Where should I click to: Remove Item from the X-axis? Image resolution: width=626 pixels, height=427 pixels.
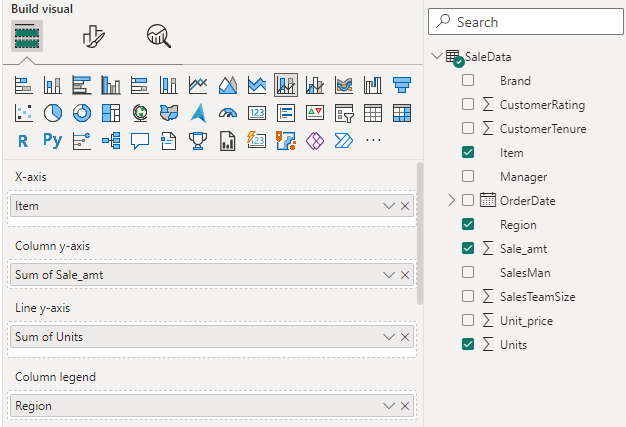point(405,206)
